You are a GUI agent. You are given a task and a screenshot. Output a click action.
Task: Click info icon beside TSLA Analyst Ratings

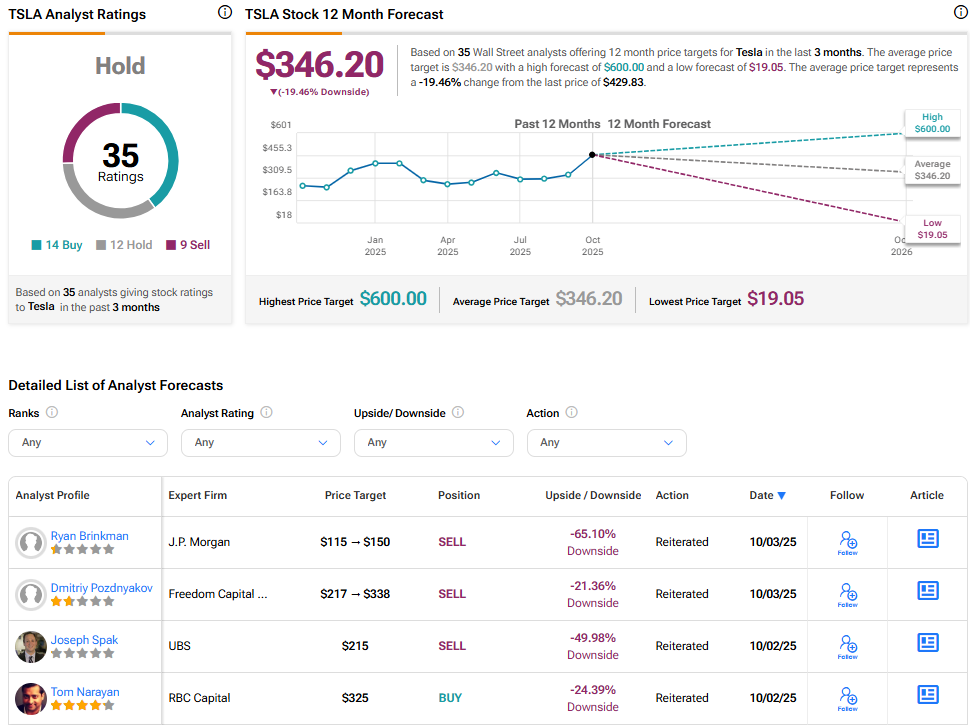225,13
